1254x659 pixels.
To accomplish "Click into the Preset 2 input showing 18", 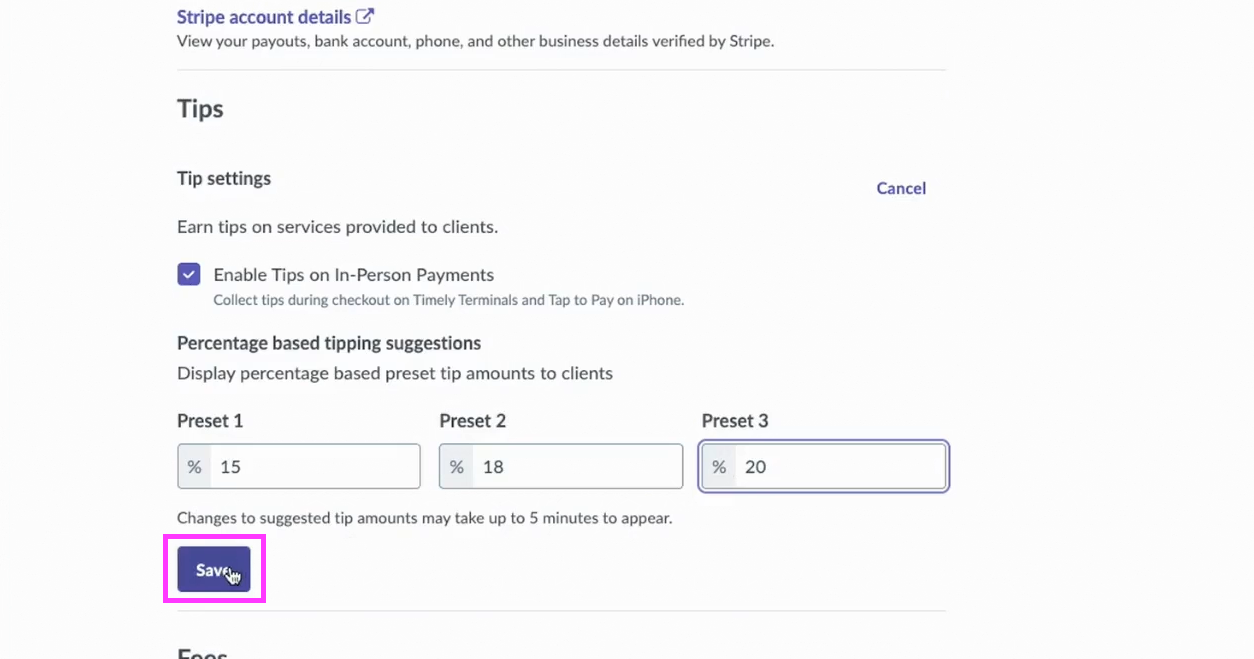I will [576, 467].
